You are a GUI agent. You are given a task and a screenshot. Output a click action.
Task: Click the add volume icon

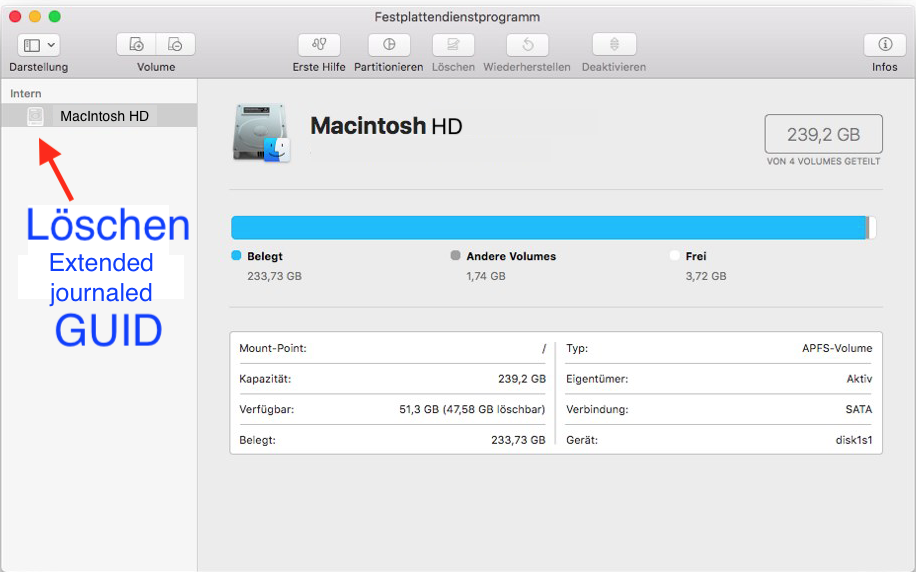[137, 45]
